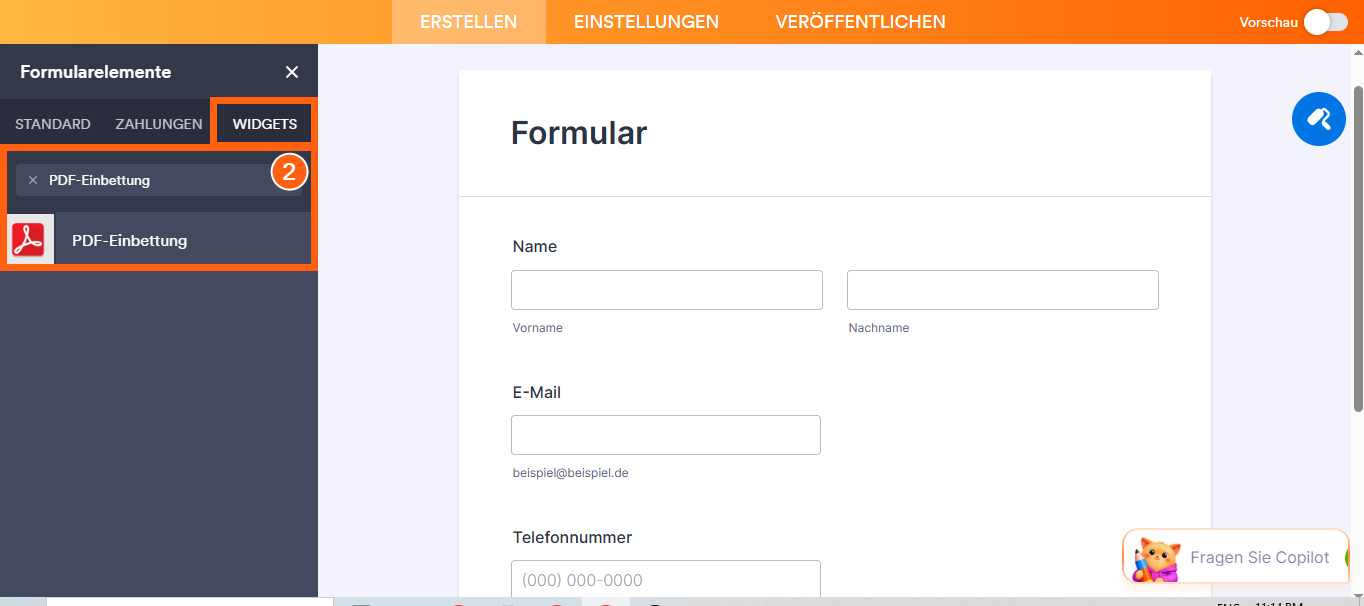Add the PDF-Einbettung widget from results
The height and width of the screenshot is (606, 1364).
(159, 240)
